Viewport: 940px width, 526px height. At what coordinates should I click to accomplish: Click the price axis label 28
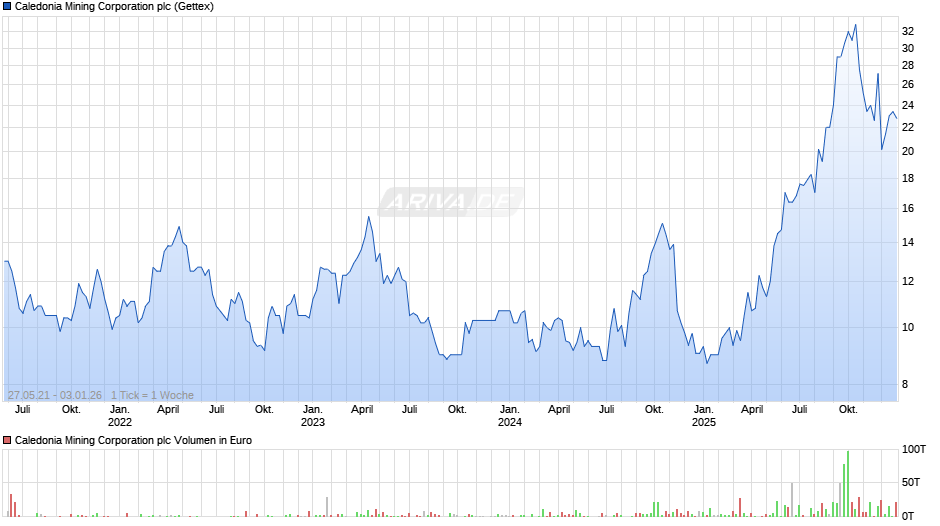(x=908, y=65)
